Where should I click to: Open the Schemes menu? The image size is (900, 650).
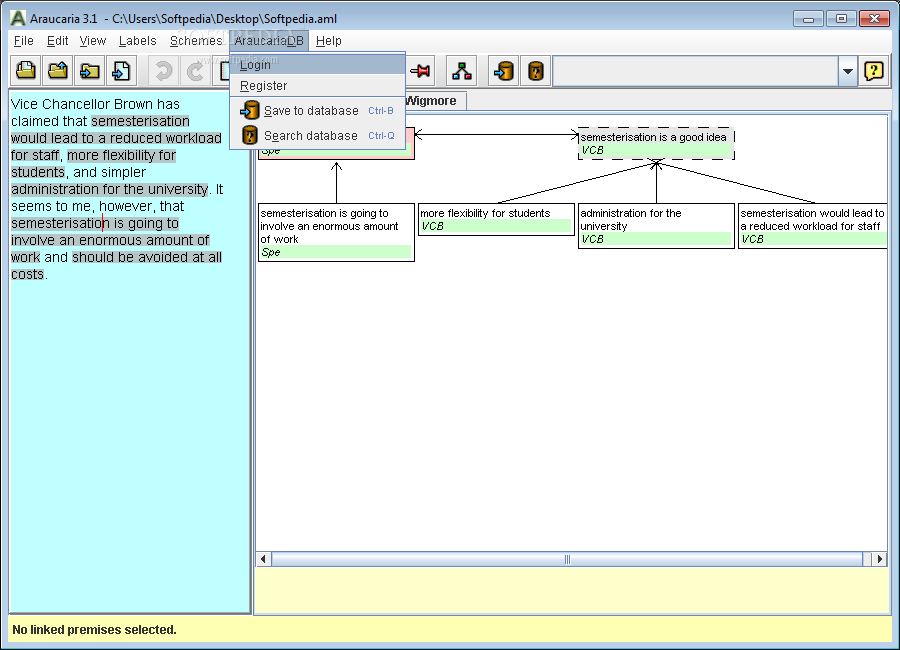[196, 41]
